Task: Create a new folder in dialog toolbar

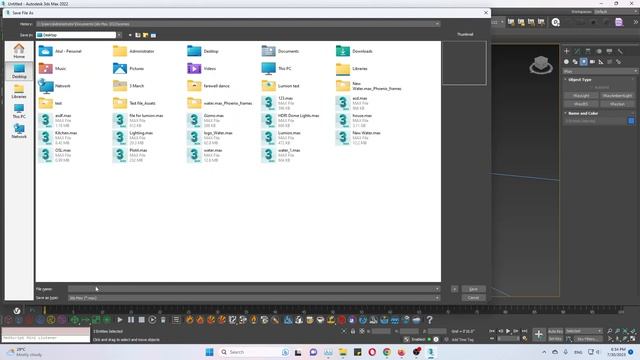Action: click(146, 35)
